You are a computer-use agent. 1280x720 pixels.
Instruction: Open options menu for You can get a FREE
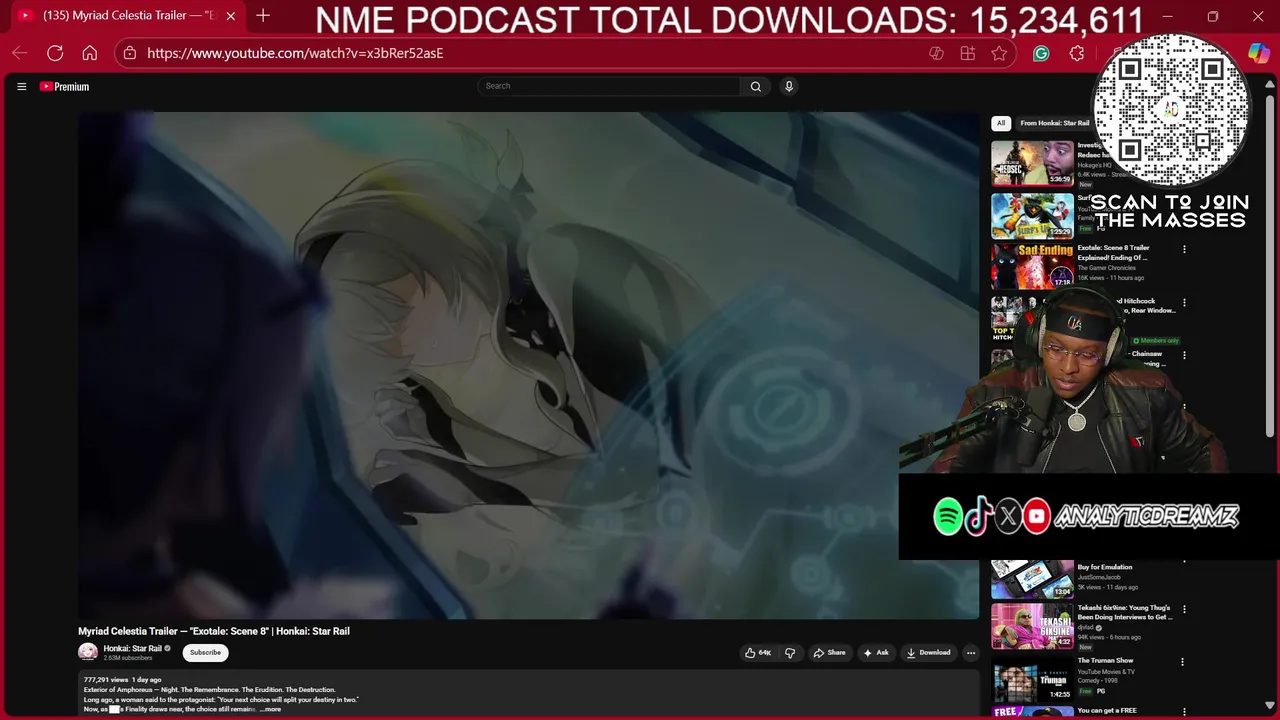pyautogui.click(x=1184, y=712)
